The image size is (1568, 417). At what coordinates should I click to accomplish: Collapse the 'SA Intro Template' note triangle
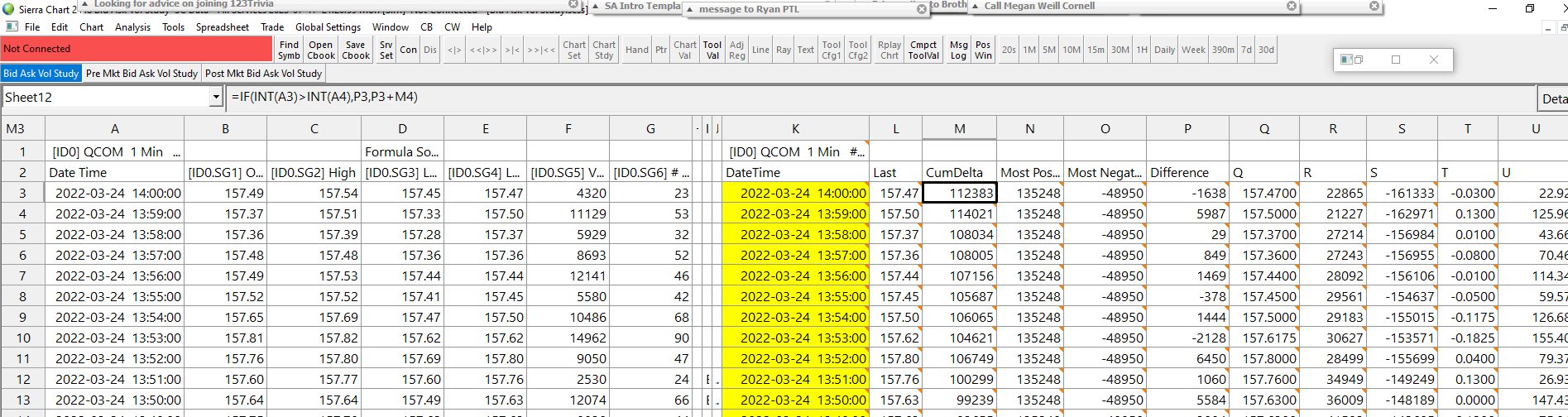click(595, 7)
